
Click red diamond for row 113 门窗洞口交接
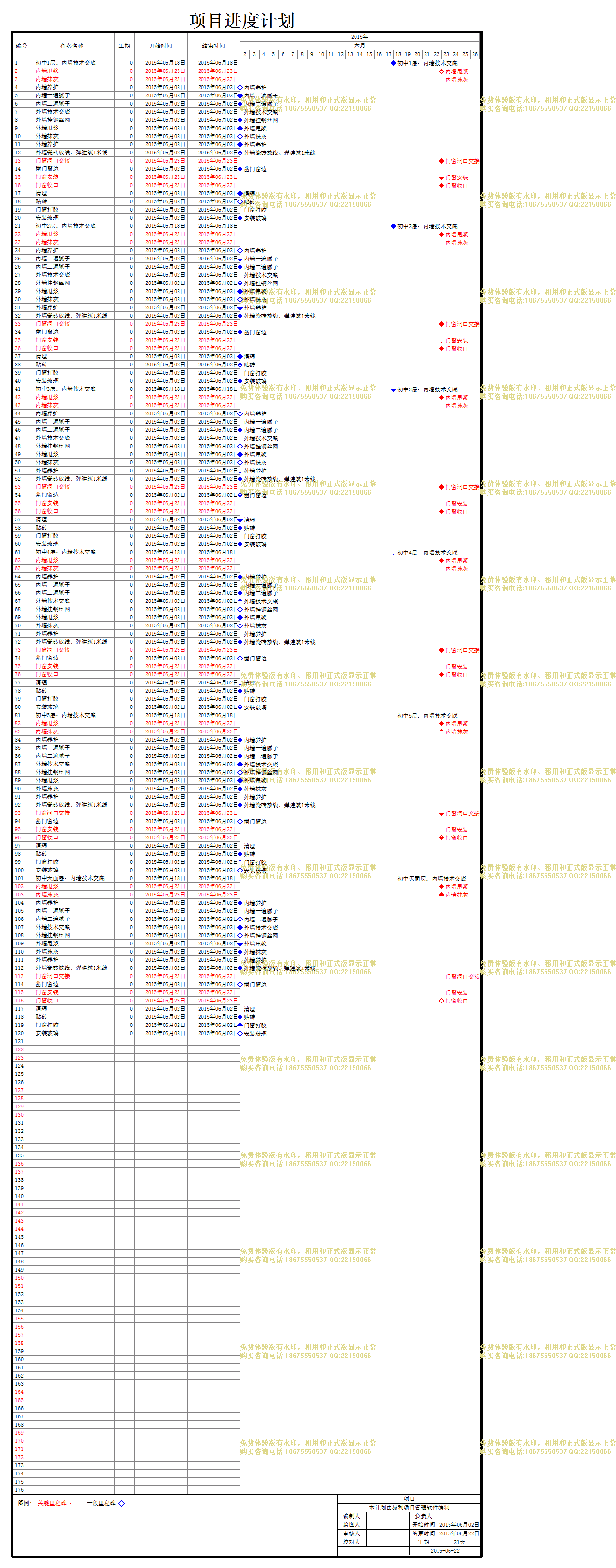[442, 977]
